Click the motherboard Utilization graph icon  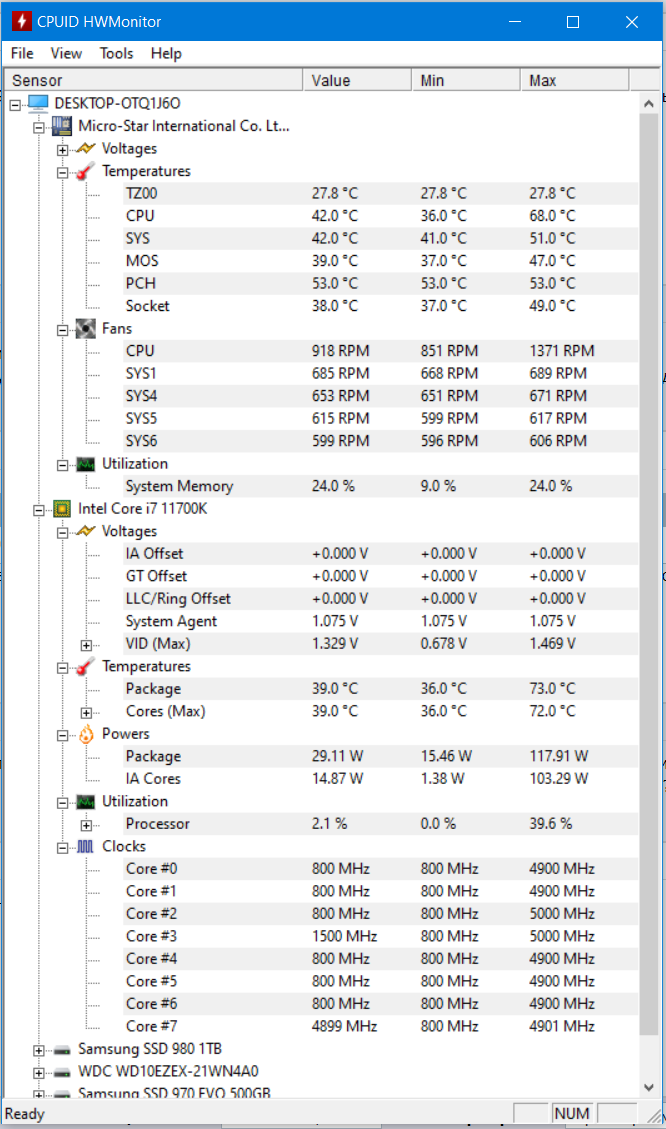86,464
